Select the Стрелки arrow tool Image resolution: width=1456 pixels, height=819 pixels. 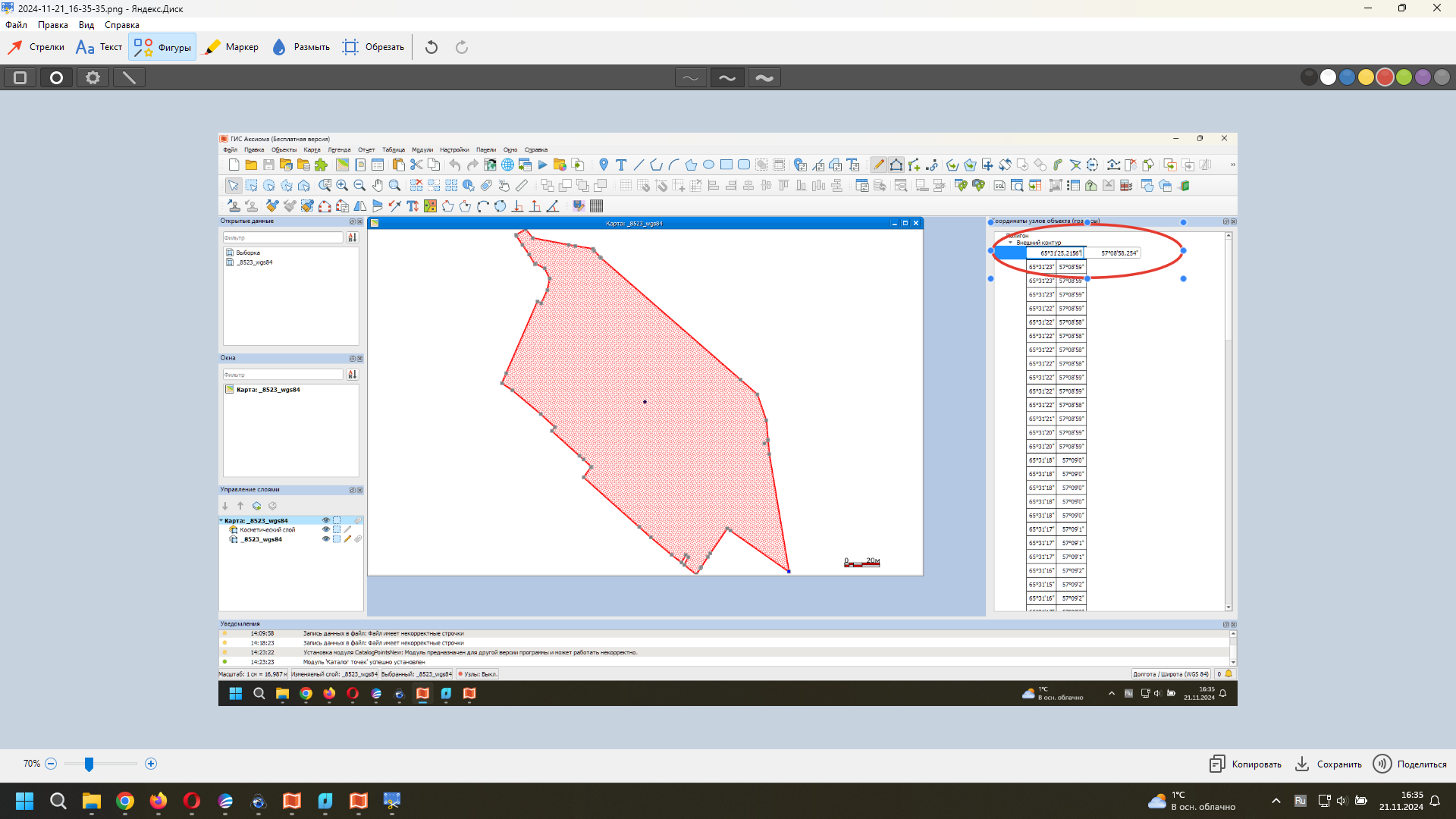[36, 47]
